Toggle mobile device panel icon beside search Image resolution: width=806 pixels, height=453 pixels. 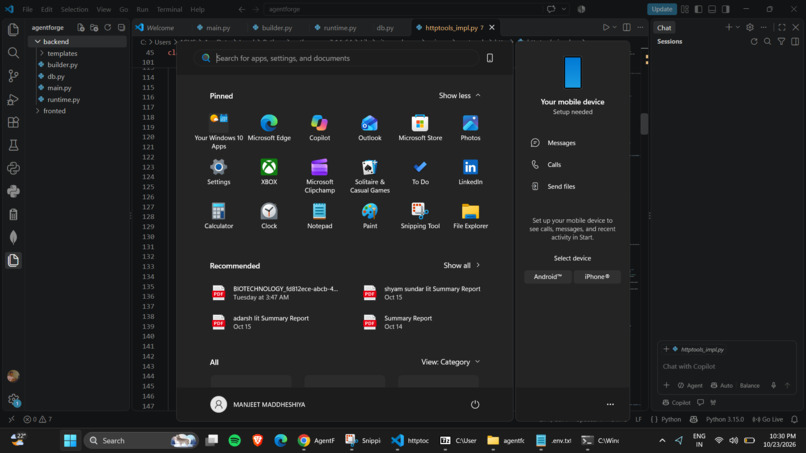(490, 58)
